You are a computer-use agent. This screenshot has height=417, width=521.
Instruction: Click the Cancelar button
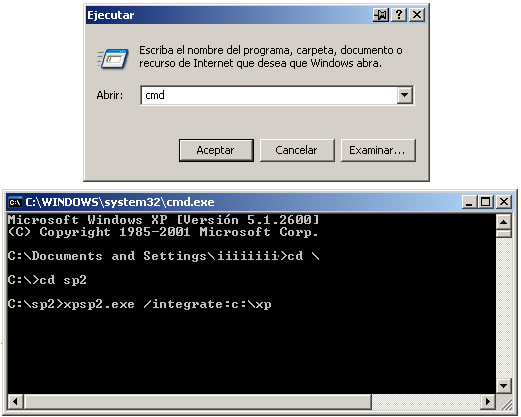297,150
